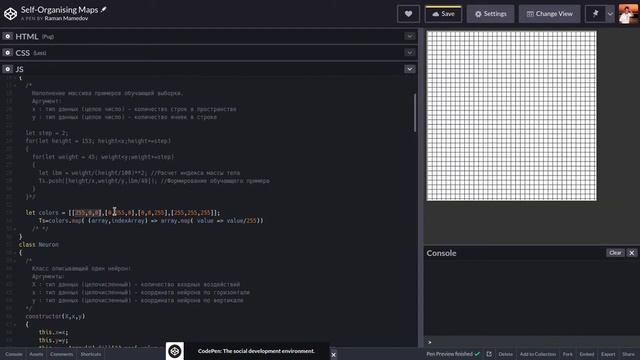Expand the HTML panel dropdown arrow
The width and height of the screenshot is (640, 360).
pyautogui.click(x=409, y=36)
